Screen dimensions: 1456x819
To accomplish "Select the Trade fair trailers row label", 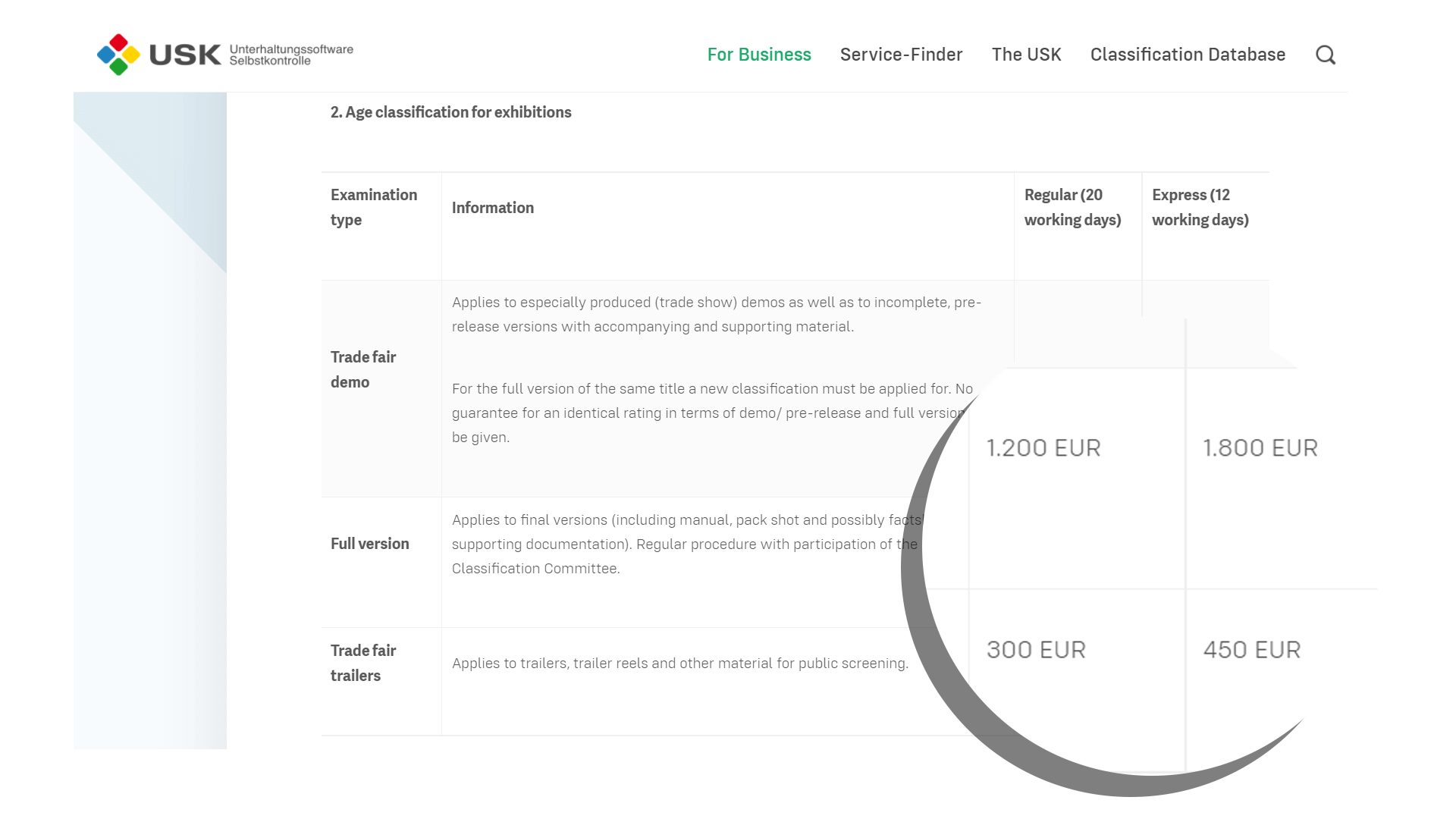I will 363,663.
